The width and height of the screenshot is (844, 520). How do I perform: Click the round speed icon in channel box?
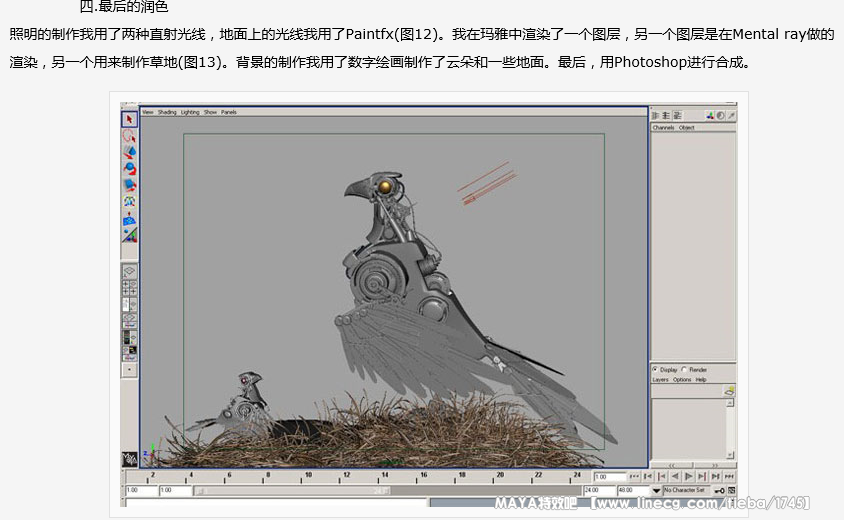click(721, 116)
